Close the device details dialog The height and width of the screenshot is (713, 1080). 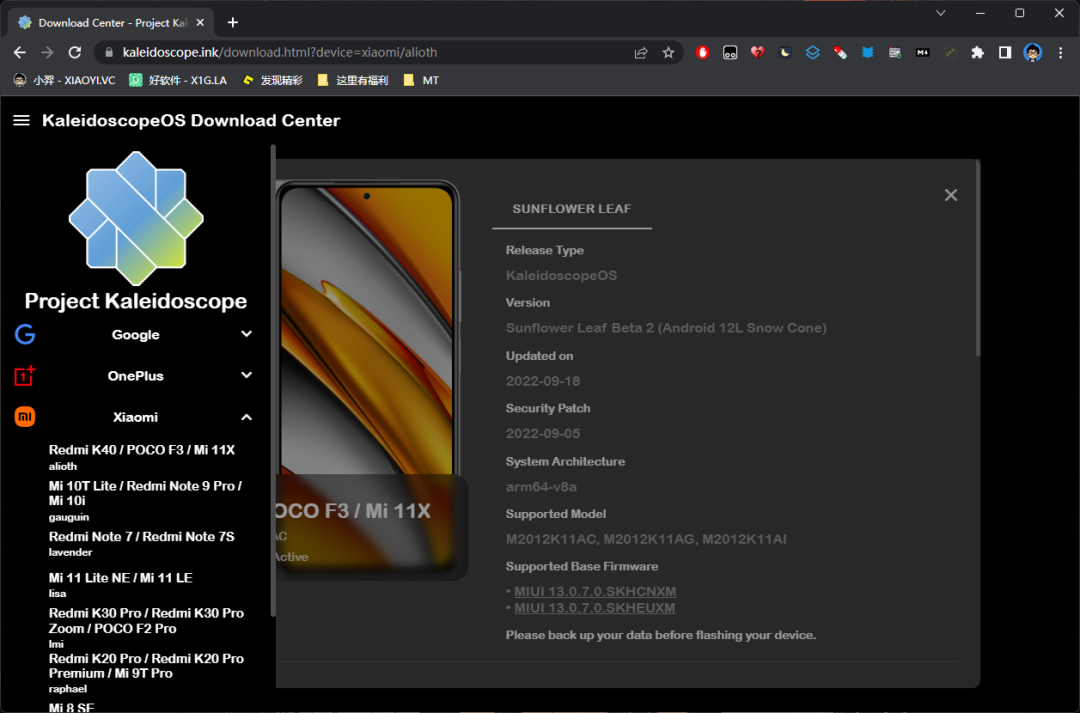[951, 196]
